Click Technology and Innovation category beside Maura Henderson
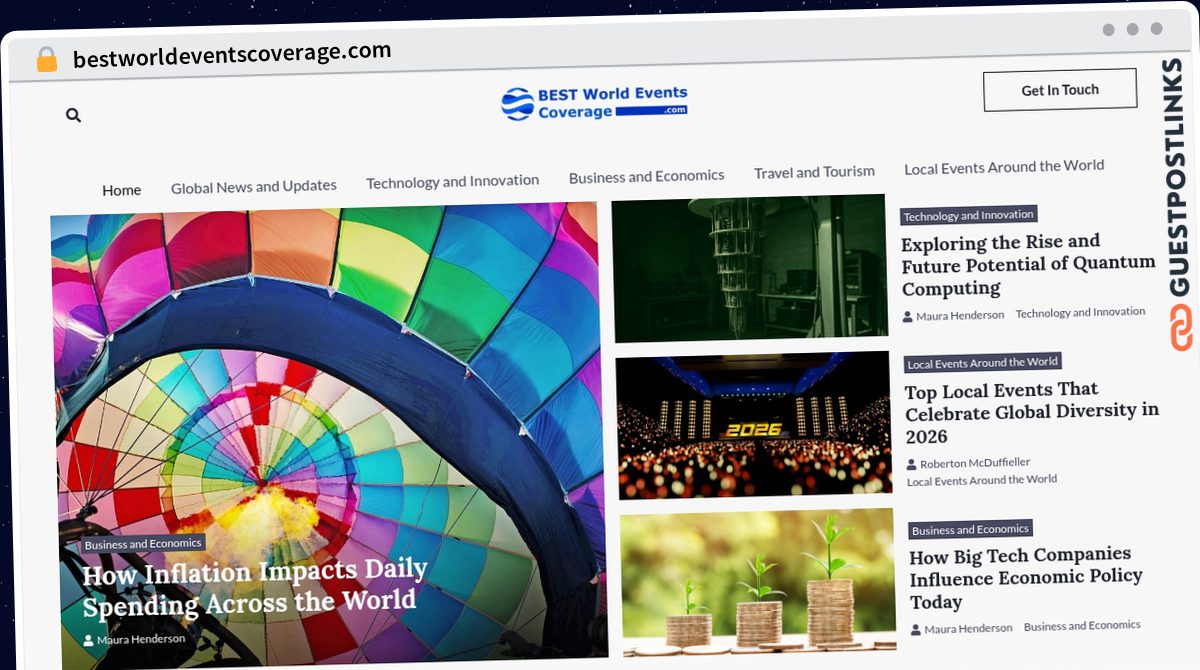Screen dimensions: 1200x670 pyautogui.click(x=1080, y=313)
